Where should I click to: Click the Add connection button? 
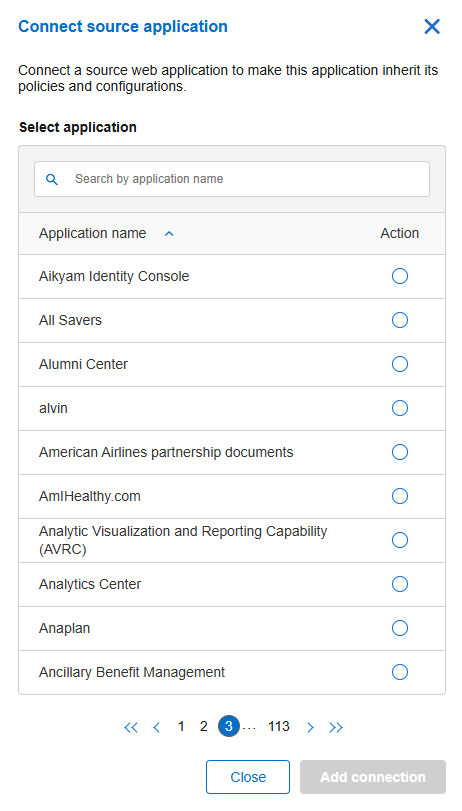pos(372,776)
